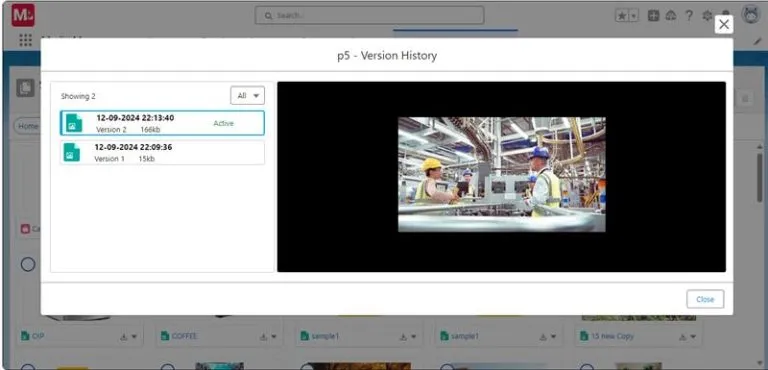Select the 12-09-2024 22:13:40 version entry
768x370 pixels.
point(162,123)
